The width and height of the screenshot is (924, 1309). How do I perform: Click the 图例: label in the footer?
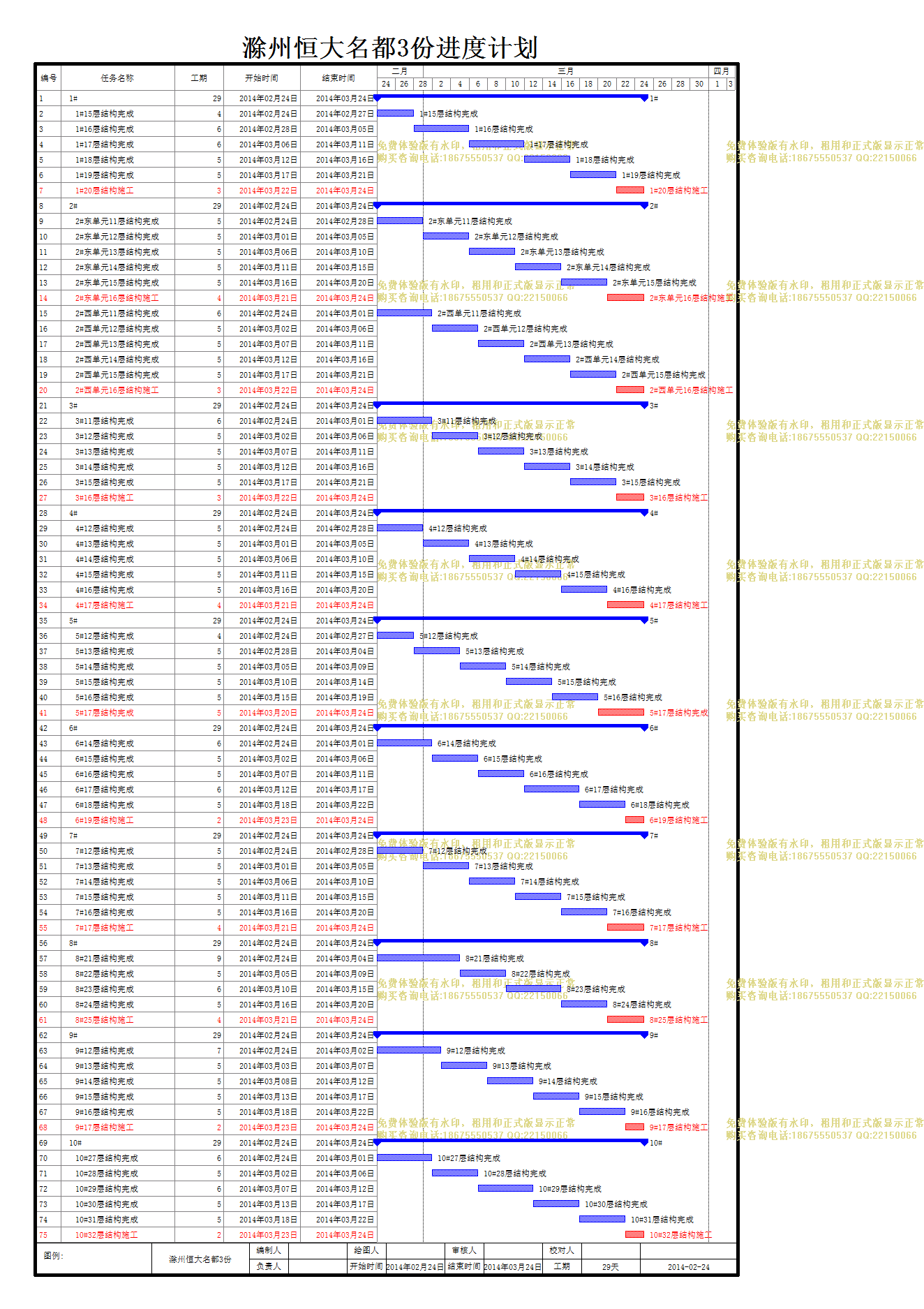54,1255
